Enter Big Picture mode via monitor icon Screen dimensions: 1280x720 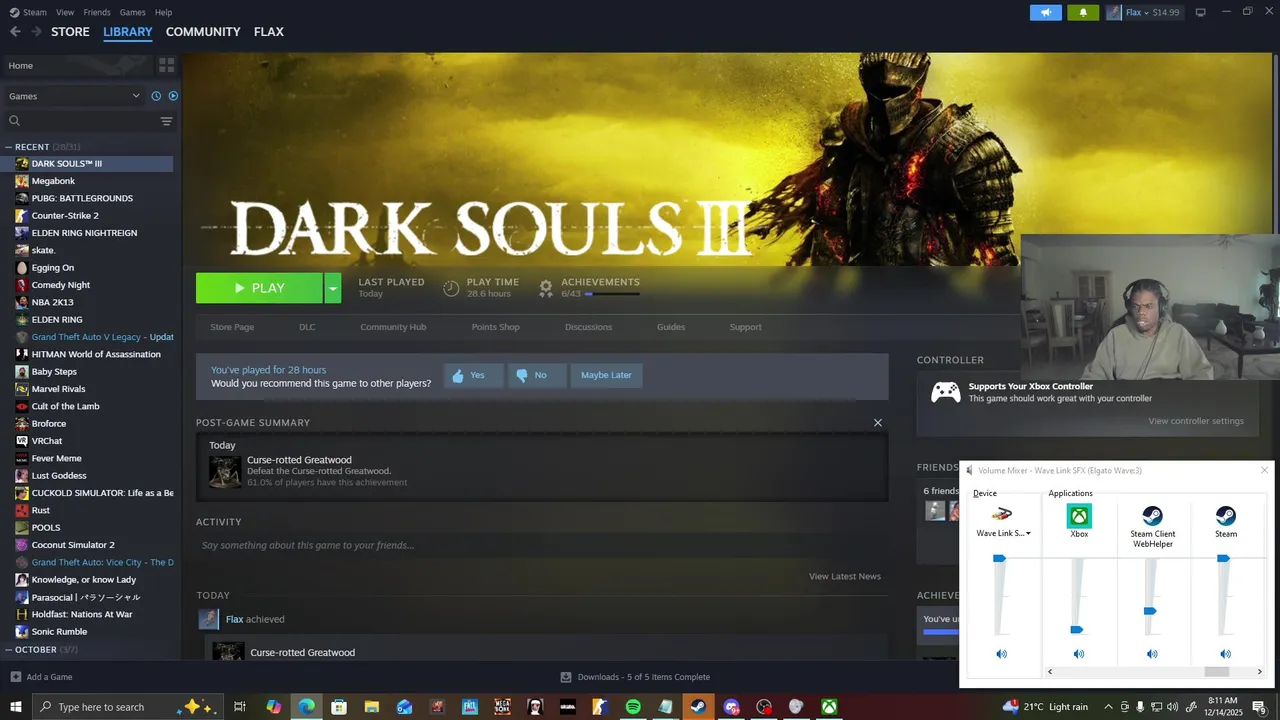1200,12
